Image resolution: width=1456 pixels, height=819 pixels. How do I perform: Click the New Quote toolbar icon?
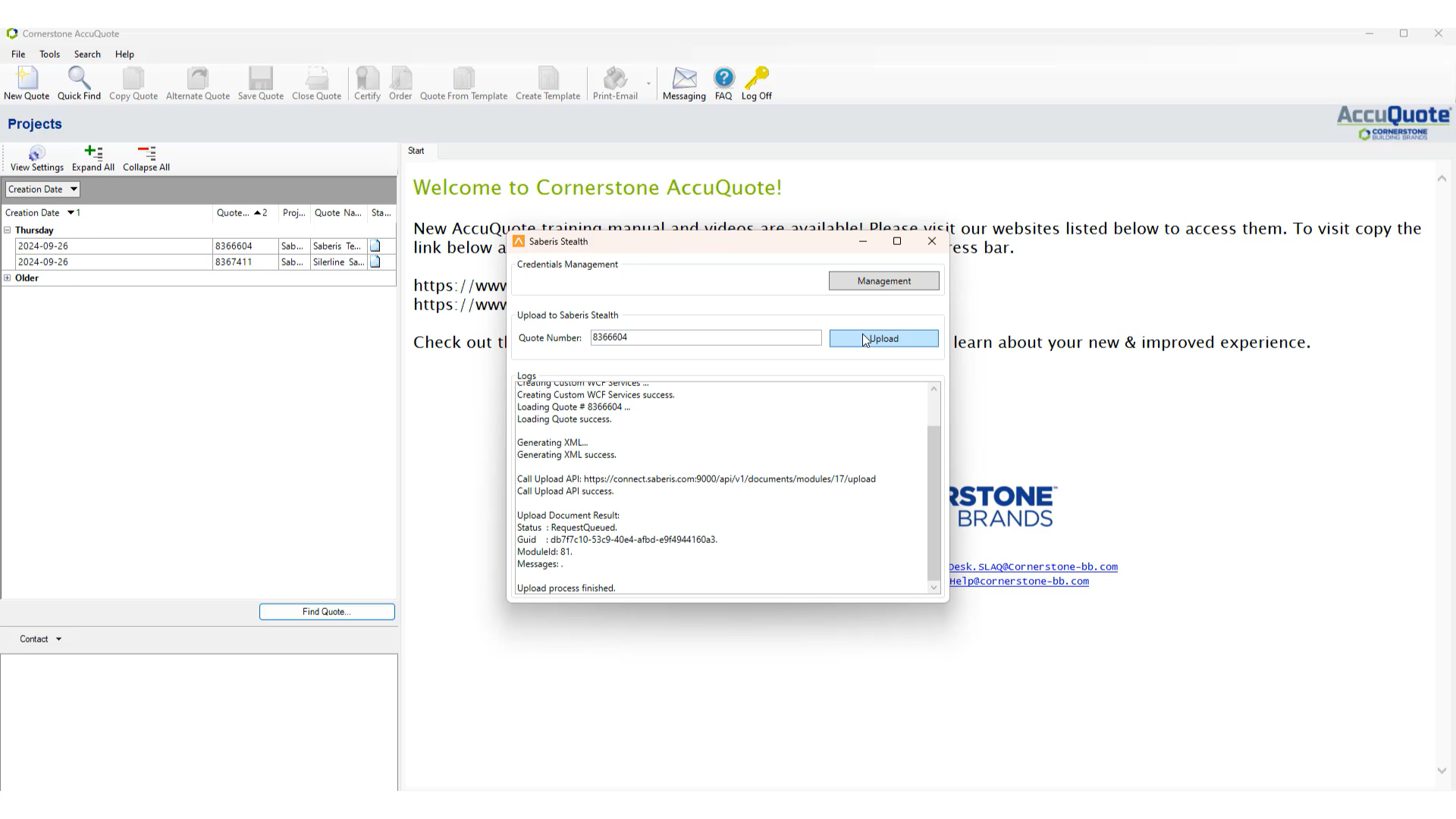pyautogui.click(x=27, y=83)
